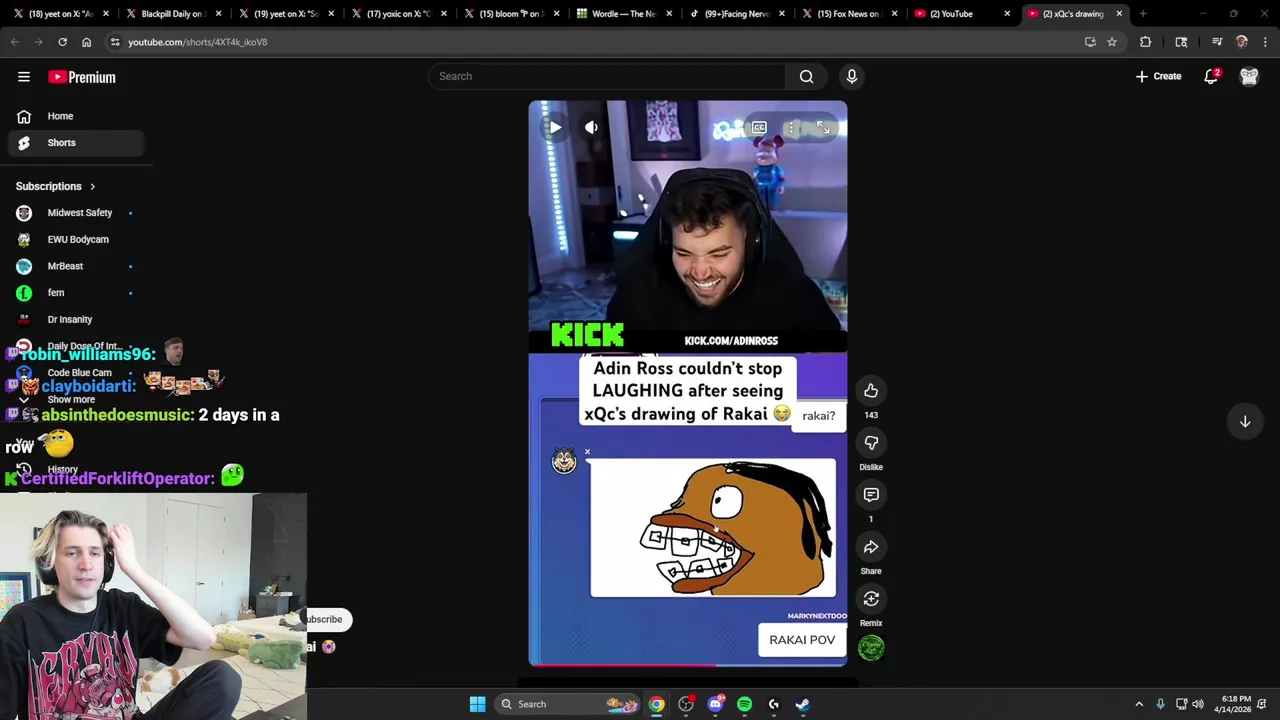Click the address bar URL
This screenshot has height=720, width=1280.
click(197, 42)
